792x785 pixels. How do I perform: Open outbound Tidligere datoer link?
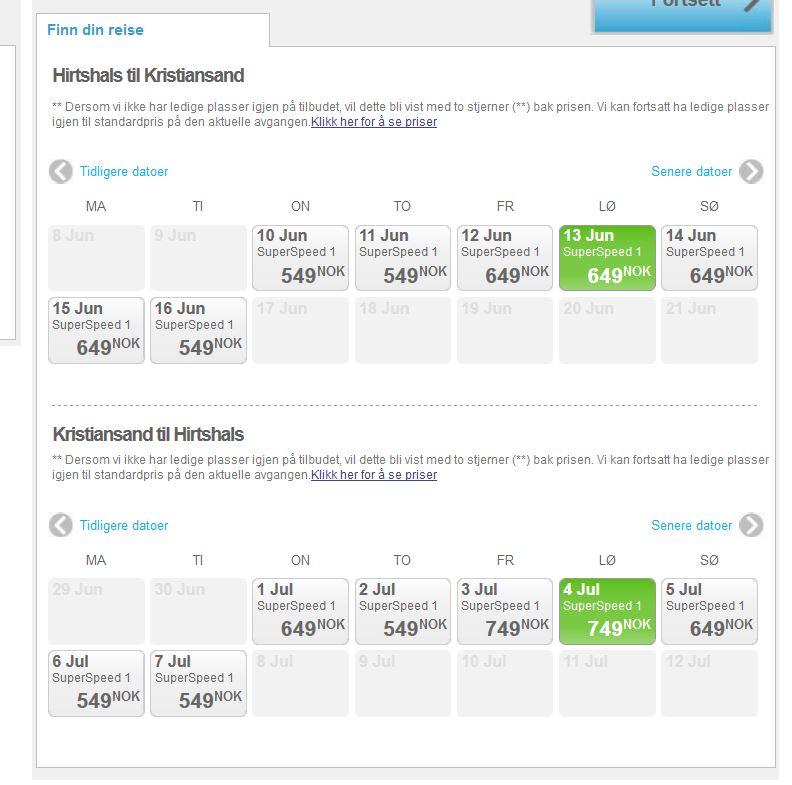click(124, 172)
